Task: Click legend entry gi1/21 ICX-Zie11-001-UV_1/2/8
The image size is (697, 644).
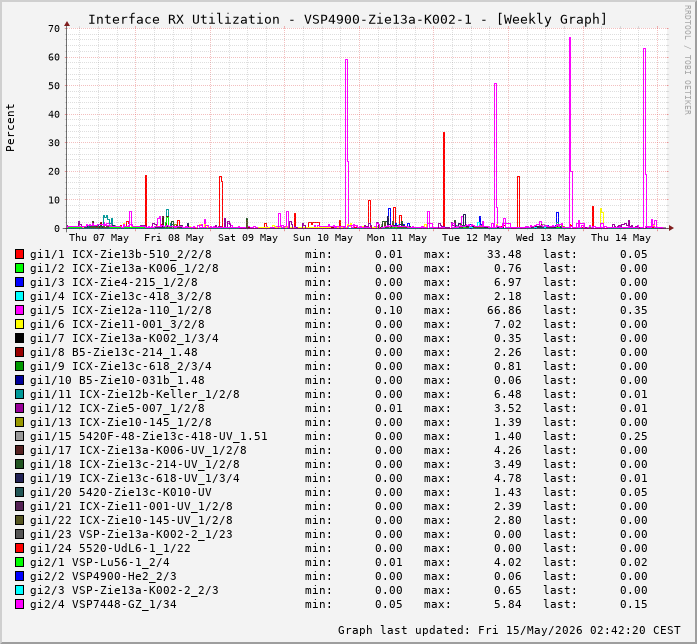Action: coord(131,506)
